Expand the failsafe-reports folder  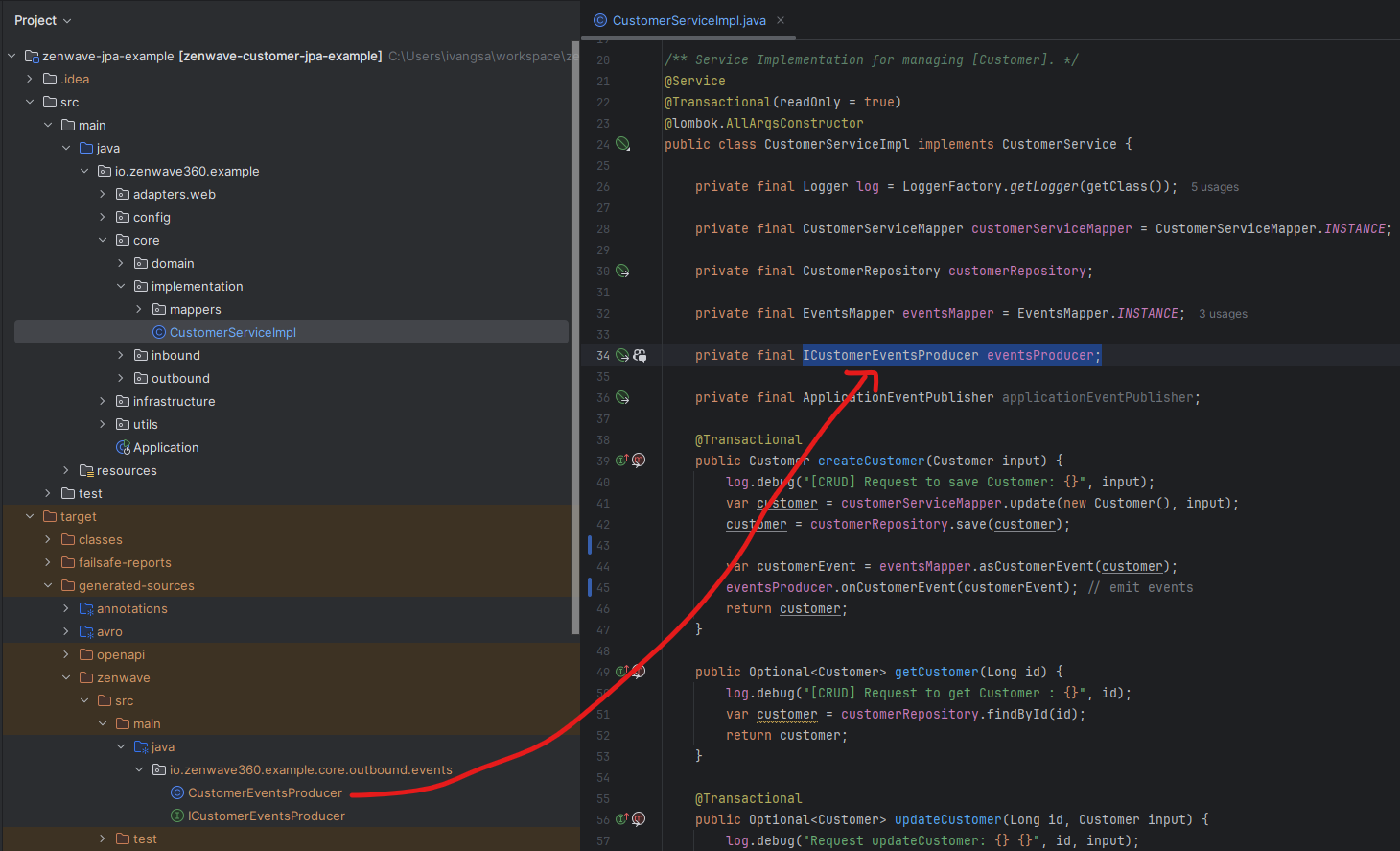pos(48,562)
